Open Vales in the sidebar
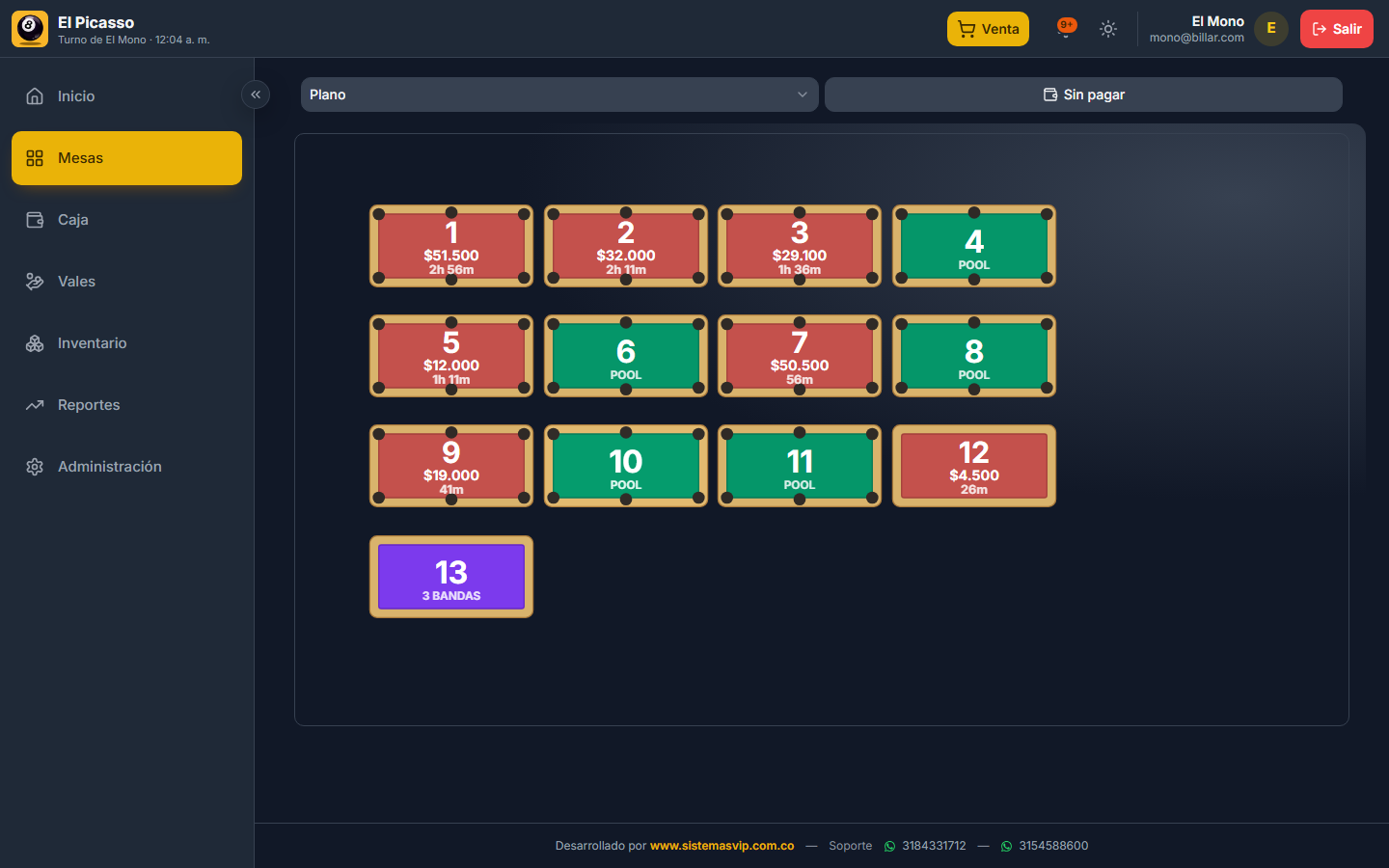This screenshot has width=1389, height=868. point(126,282)
